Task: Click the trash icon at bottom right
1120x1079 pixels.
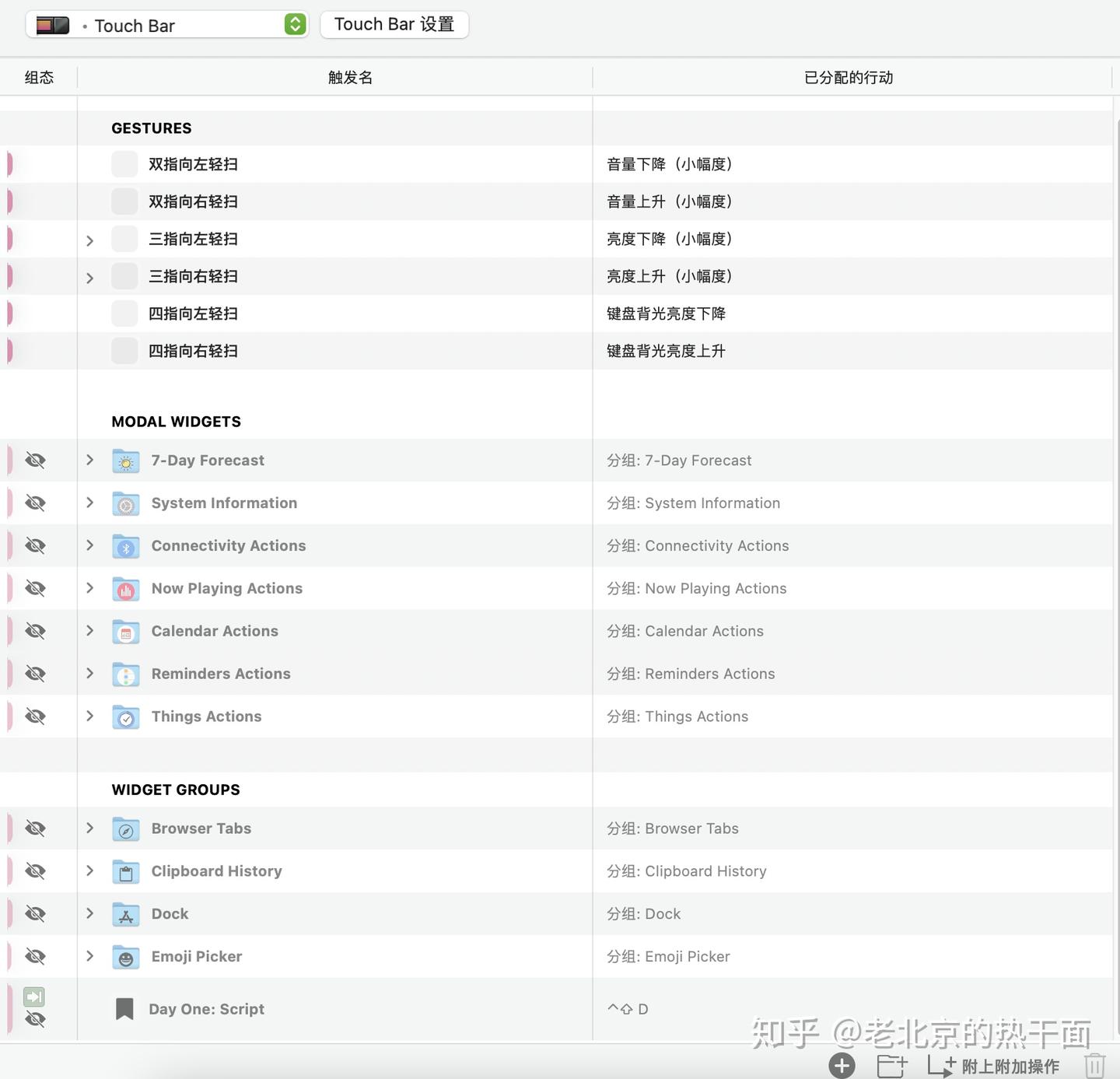Action: click(x=1096, y=1066)
